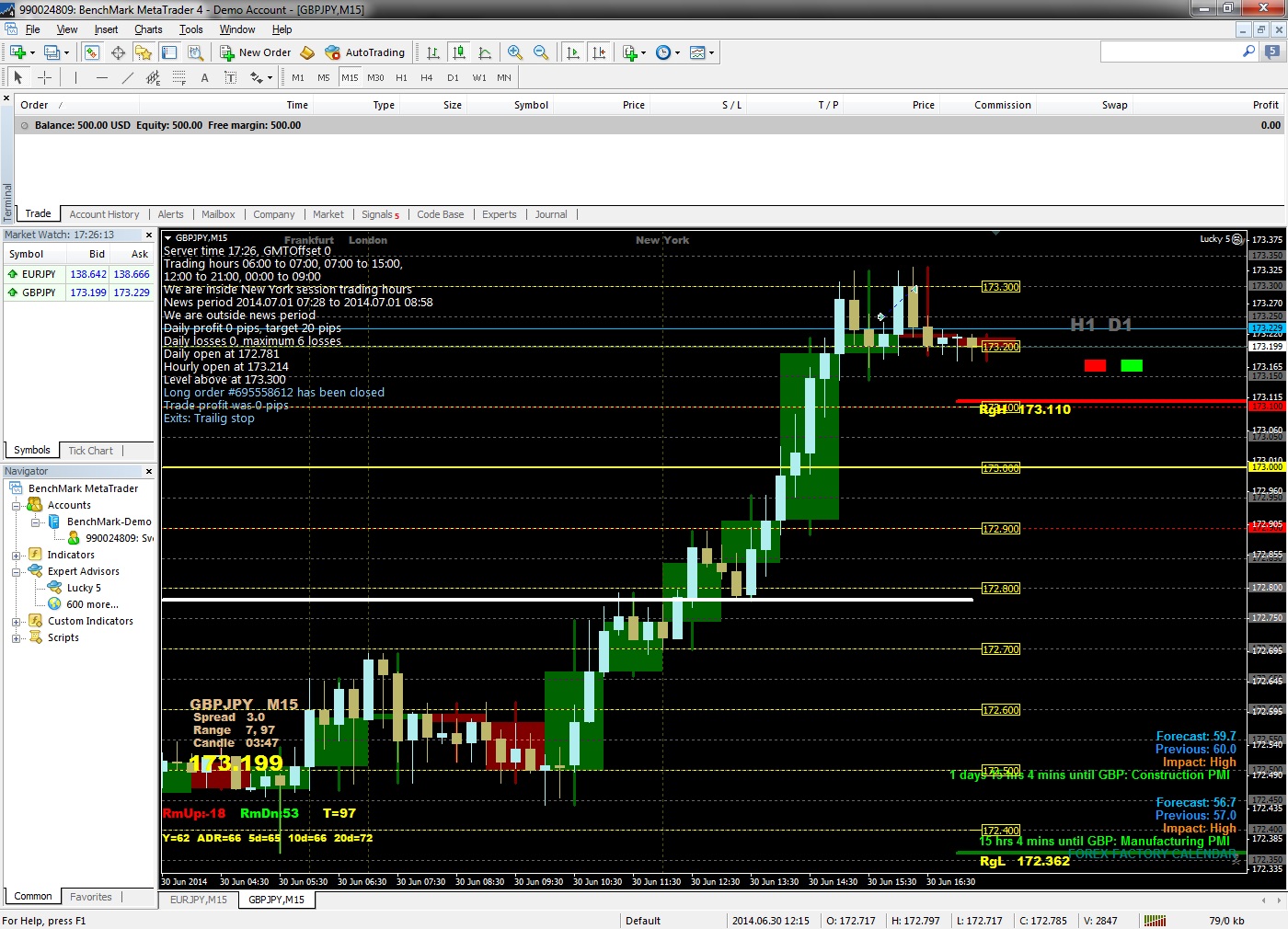The image size is (1288, 929).
Task: Switch to M30 timeframe
Action: (x=375, y=77)
